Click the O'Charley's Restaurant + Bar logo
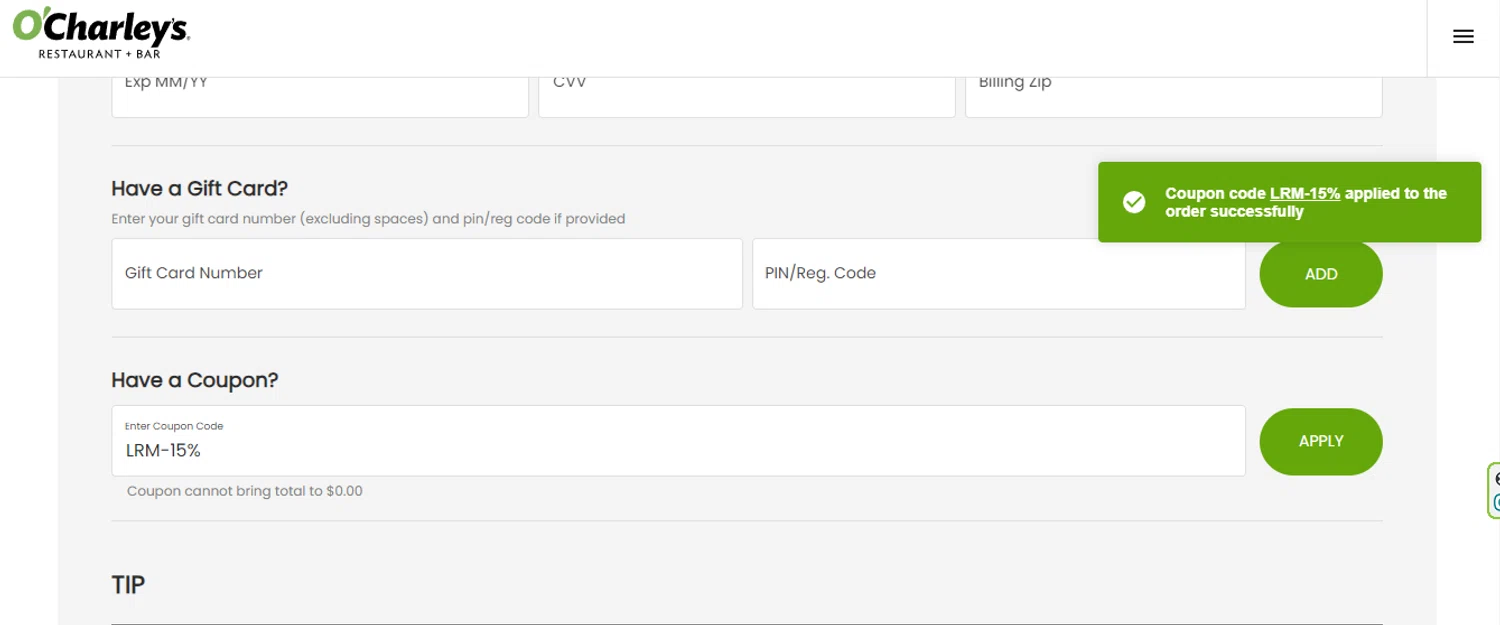1500x625 pixels. coord(100,34)
